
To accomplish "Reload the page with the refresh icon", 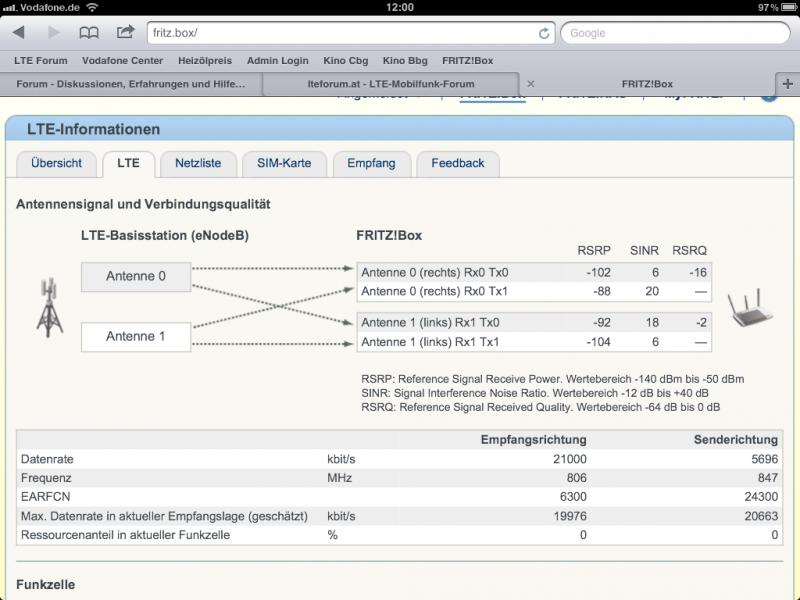I will tap(544, 33).
